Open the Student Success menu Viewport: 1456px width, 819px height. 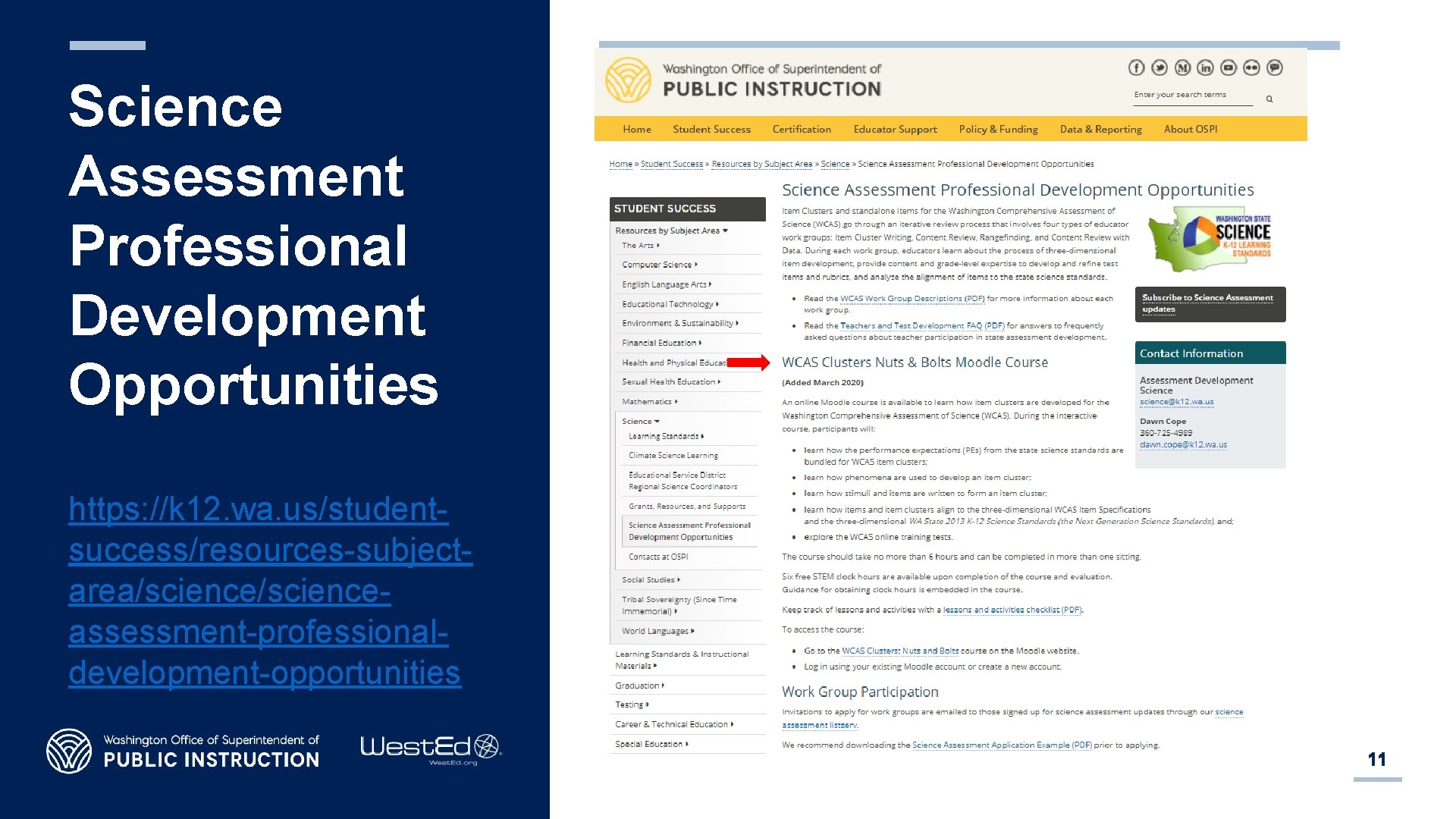coord(711,129)
